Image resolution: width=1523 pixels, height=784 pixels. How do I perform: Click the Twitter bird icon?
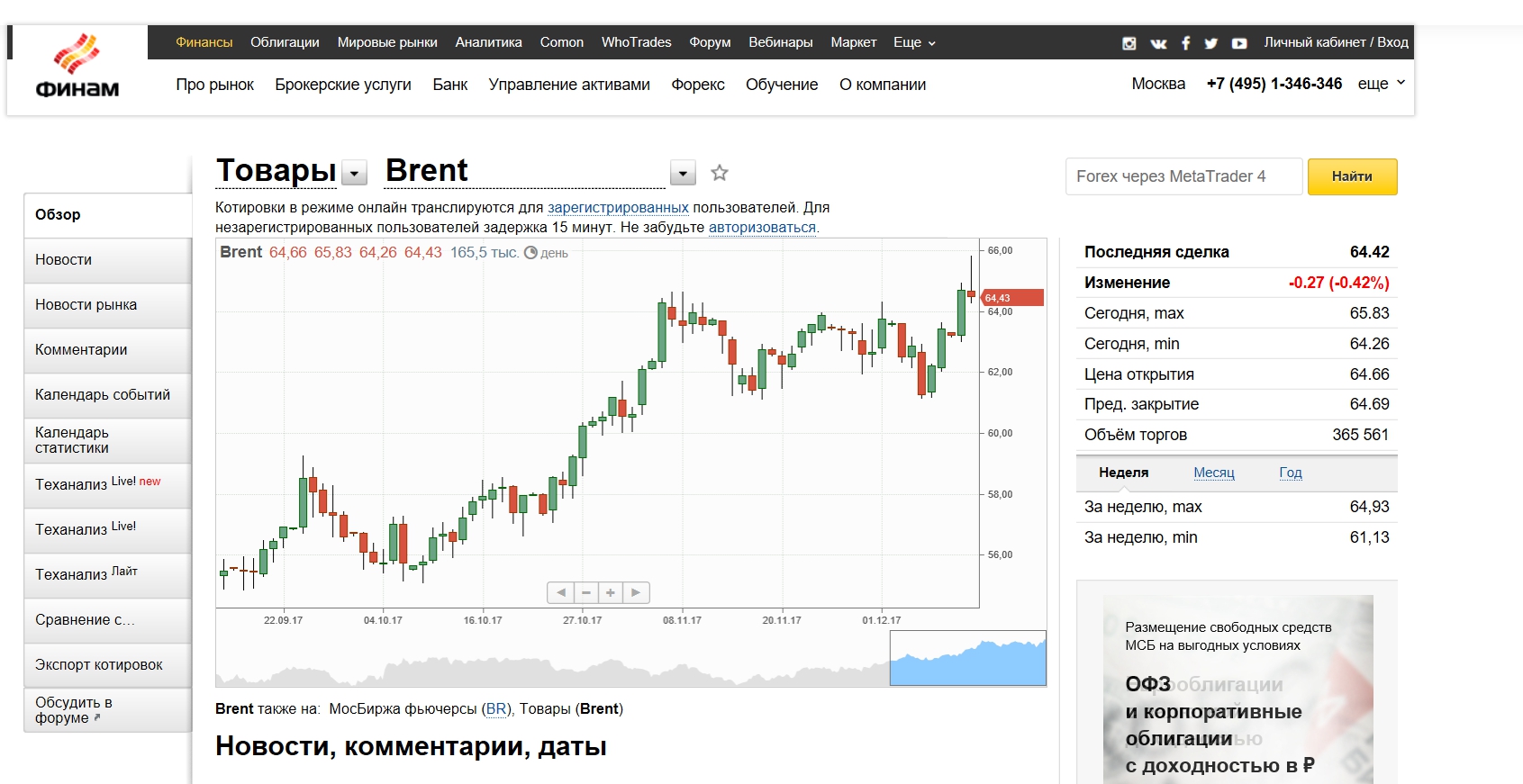tap(1210, 43)
